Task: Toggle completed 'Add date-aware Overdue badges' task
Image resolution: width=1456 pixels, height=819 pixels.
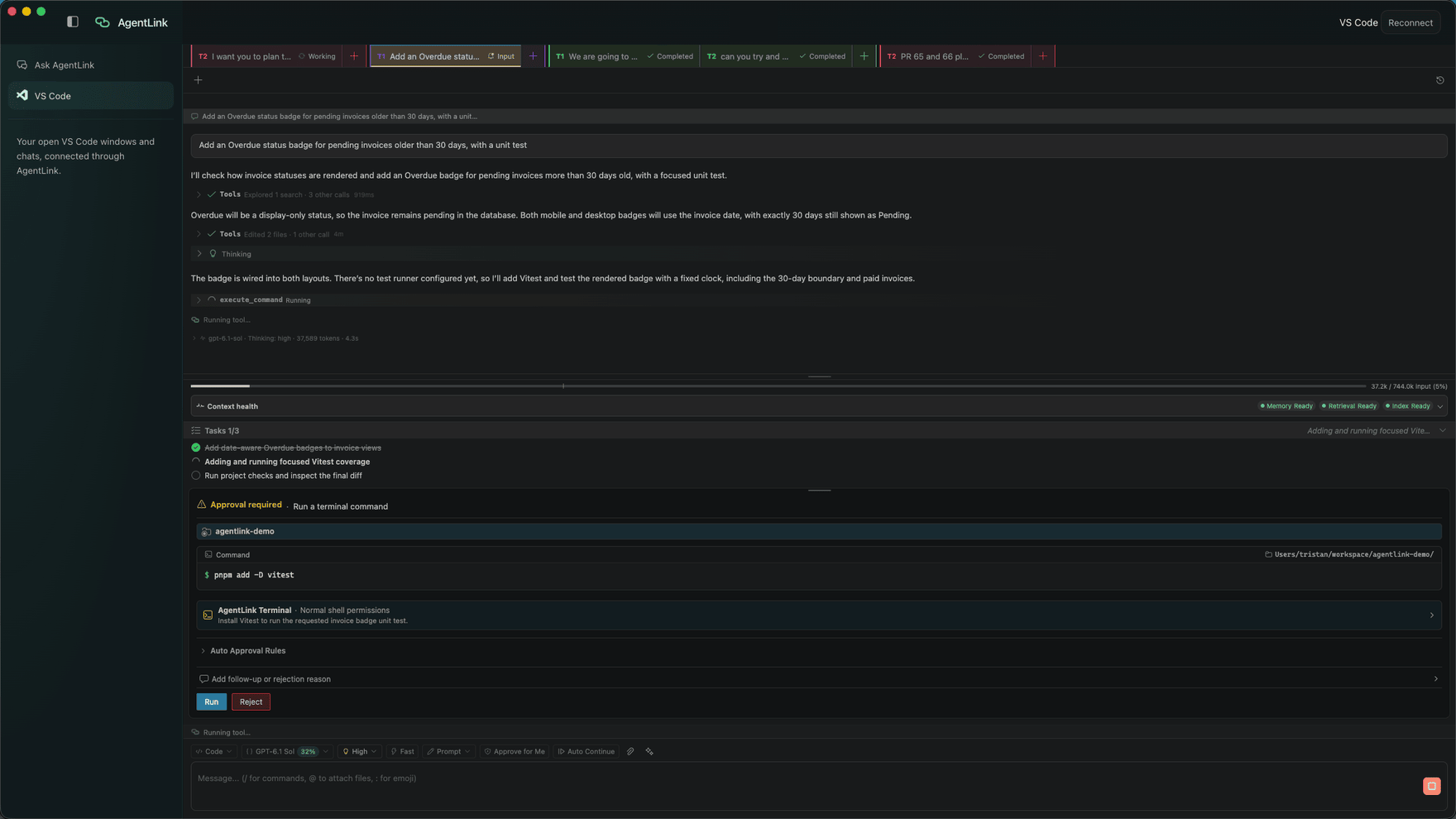Action: point(196,448)
